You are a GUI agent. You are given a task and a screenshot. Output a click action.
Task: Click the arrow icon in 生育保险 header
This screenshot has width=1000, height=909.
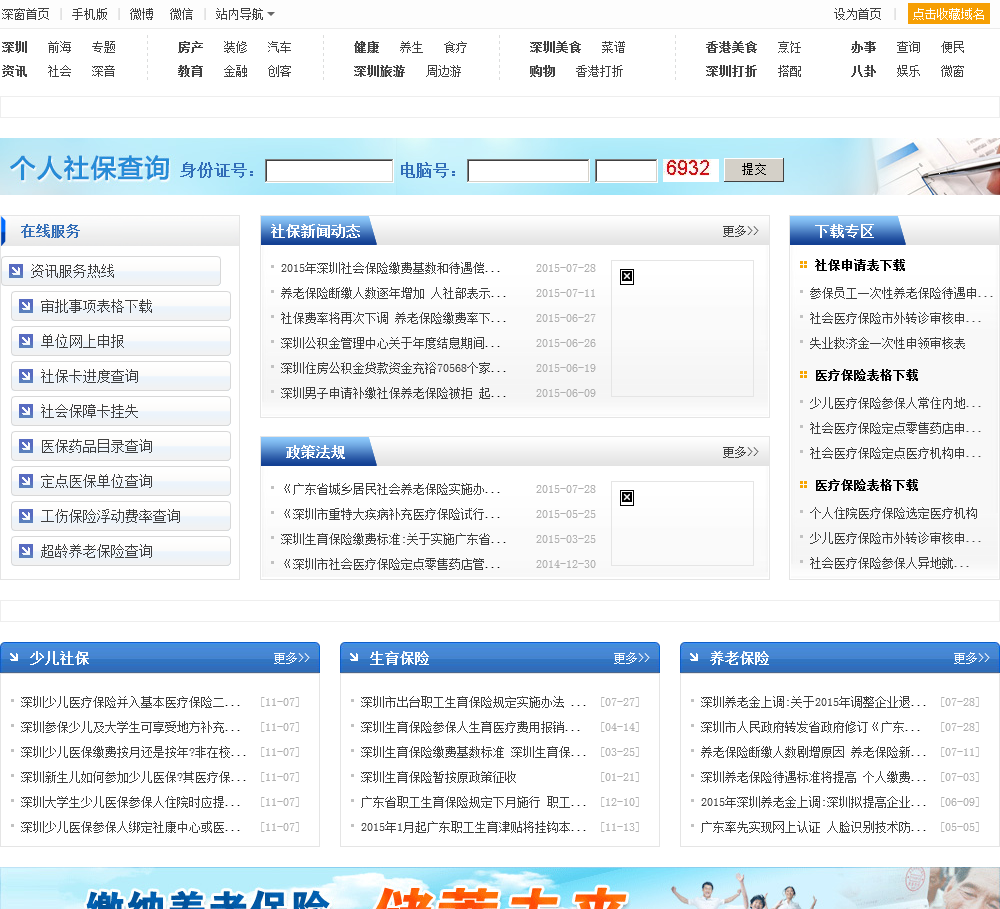coord(354,657)
